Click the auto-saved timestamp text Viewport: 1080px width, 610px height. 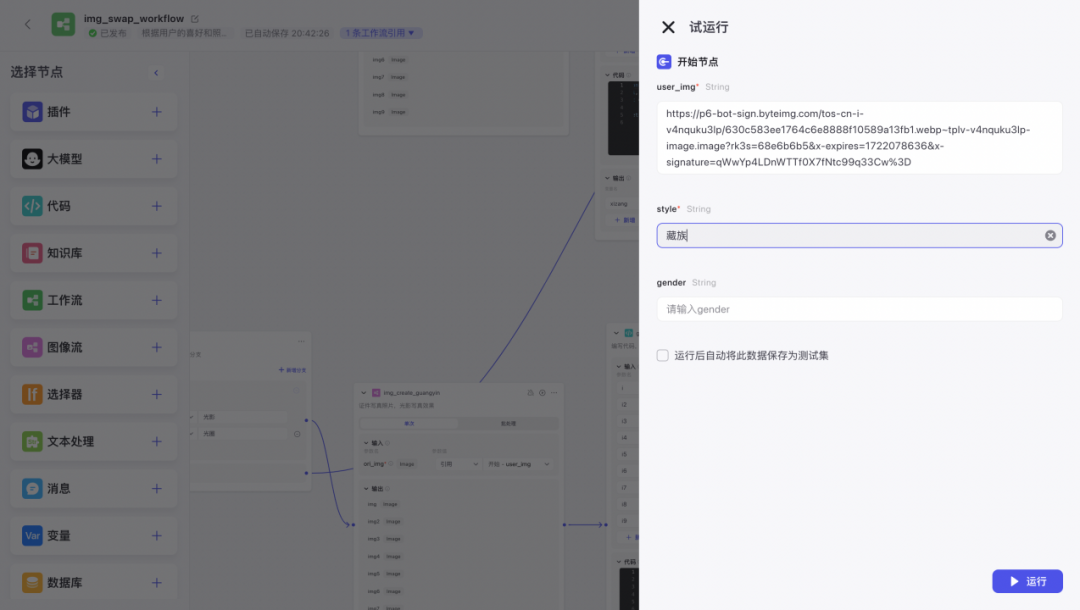click(x=287, y=33)
